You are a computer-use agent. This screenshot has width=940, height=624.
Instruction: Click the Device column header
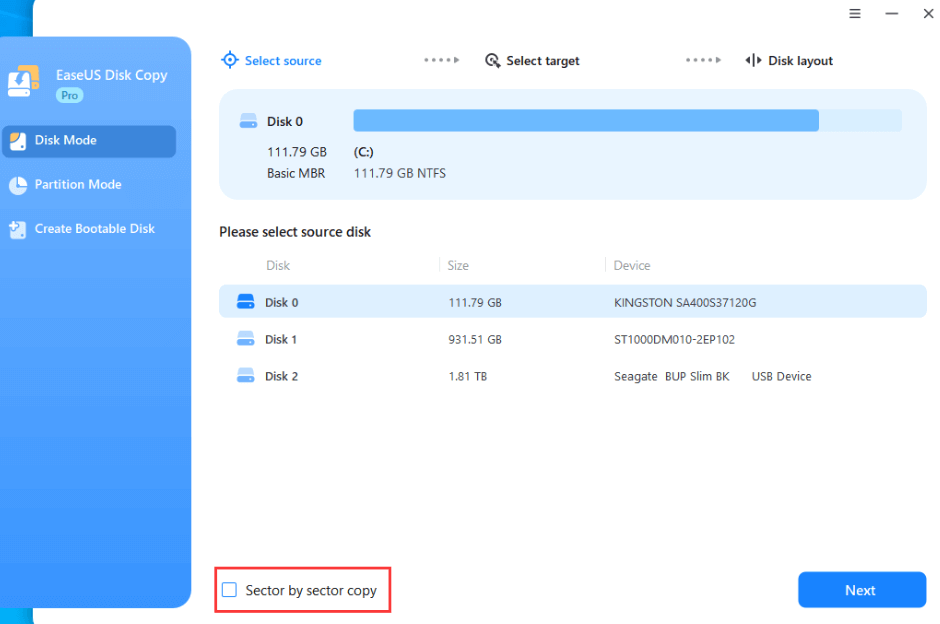632,266
